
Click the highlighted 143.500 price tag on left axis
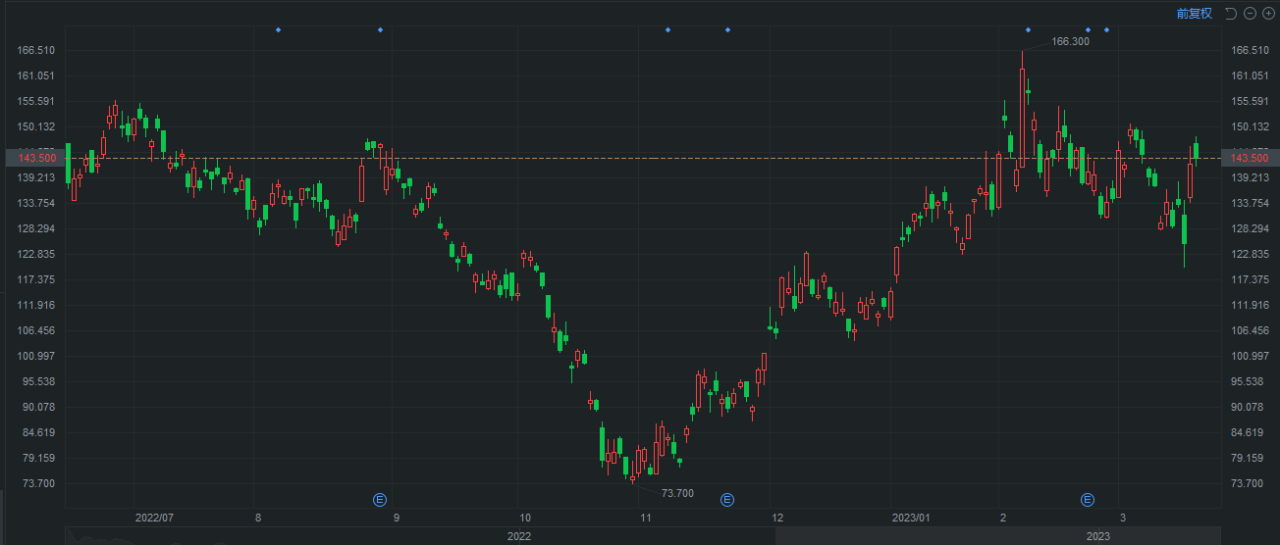32,158
